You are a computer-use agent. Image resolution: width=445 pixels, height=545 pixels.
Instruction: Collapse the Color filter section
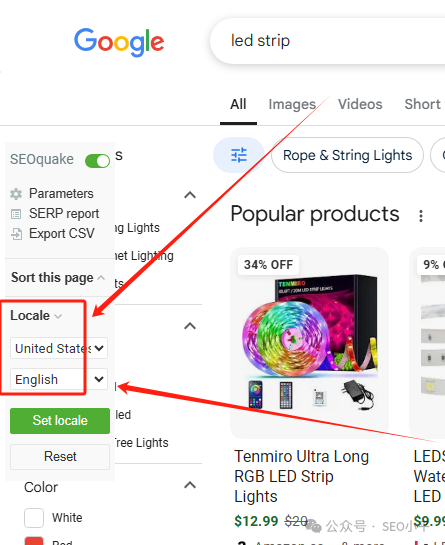(190, 485)
